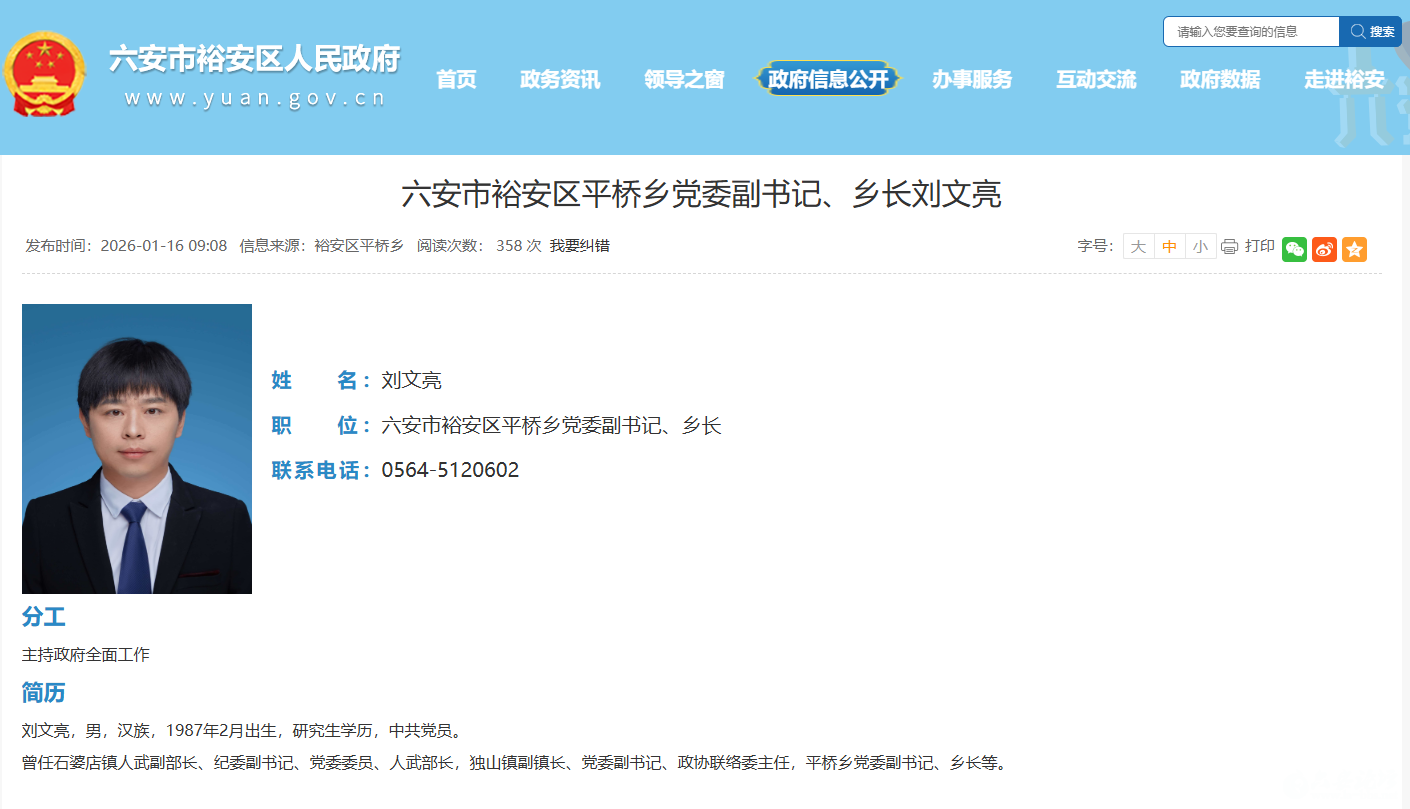The width and height of the screenshot is (1410, 809).
Task: Share the page using the Weibo icon
Action: [x=1324, y=249]
